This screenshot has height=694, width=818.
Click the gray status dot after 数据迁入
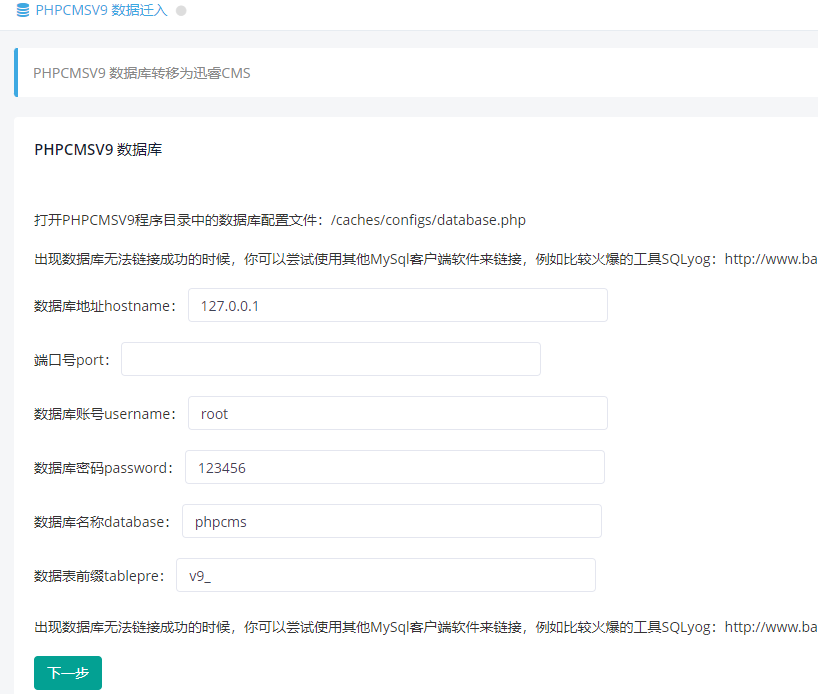(x=181, y=11)
